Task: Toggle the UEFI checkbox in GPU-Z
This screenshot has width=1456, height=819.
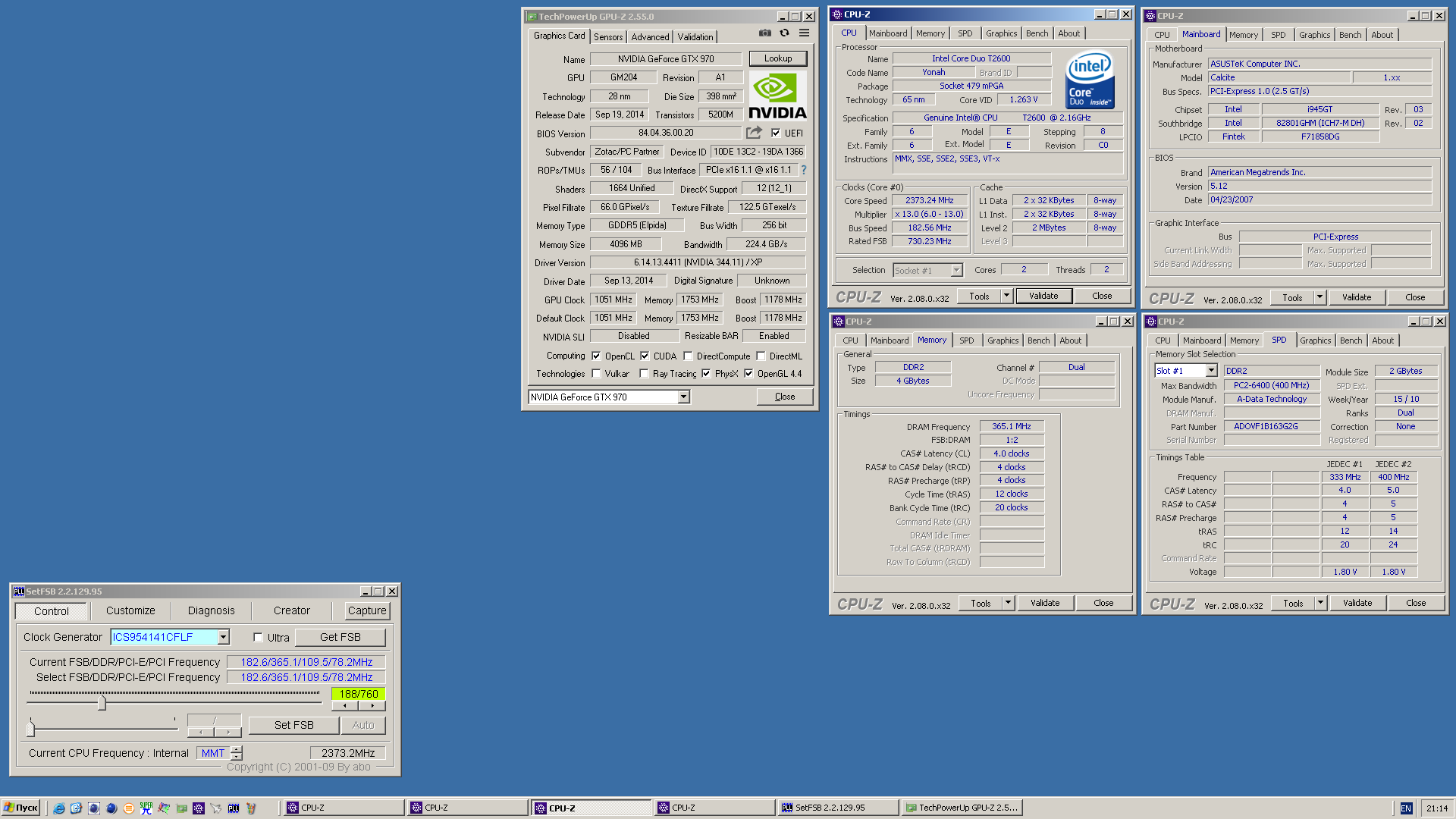Action: 776,133
